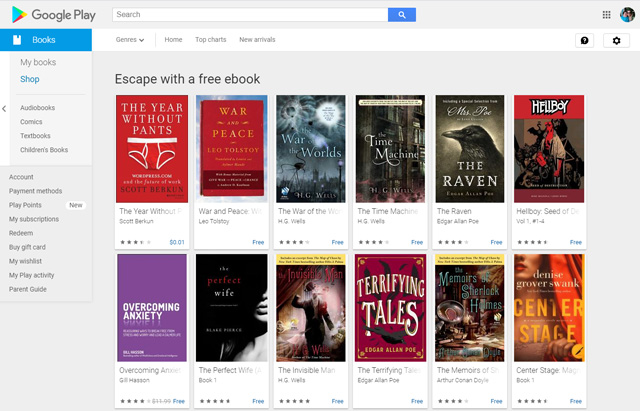
Task: Open the Top charts tab
Action: 211,40
